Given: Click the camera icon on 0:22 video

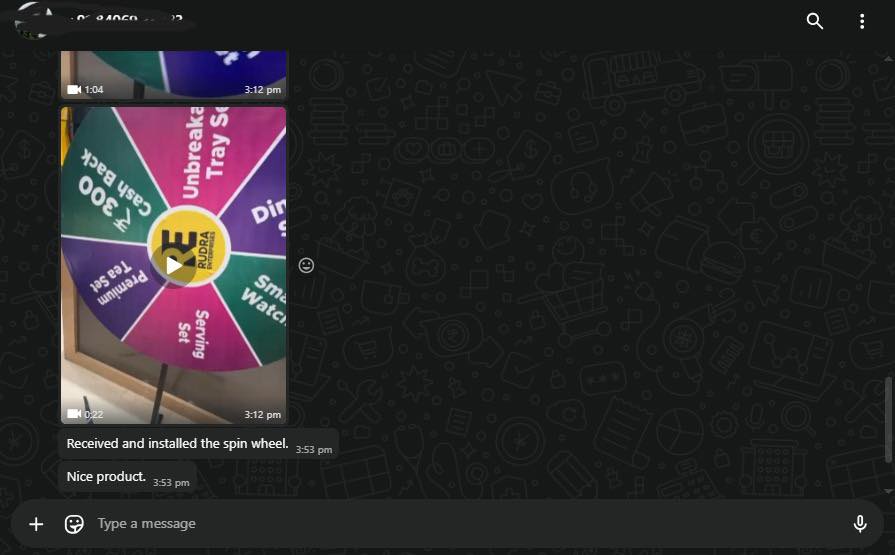Looking at the screenshot, I should coord(74,414).
